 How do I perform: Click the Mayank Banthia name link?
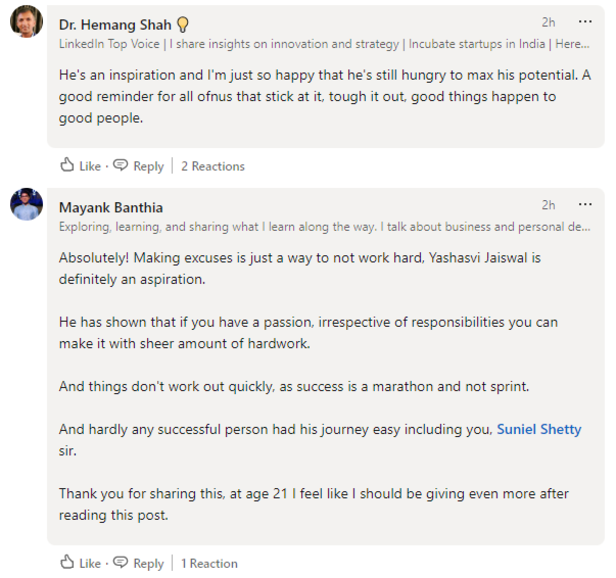point(110,207)
